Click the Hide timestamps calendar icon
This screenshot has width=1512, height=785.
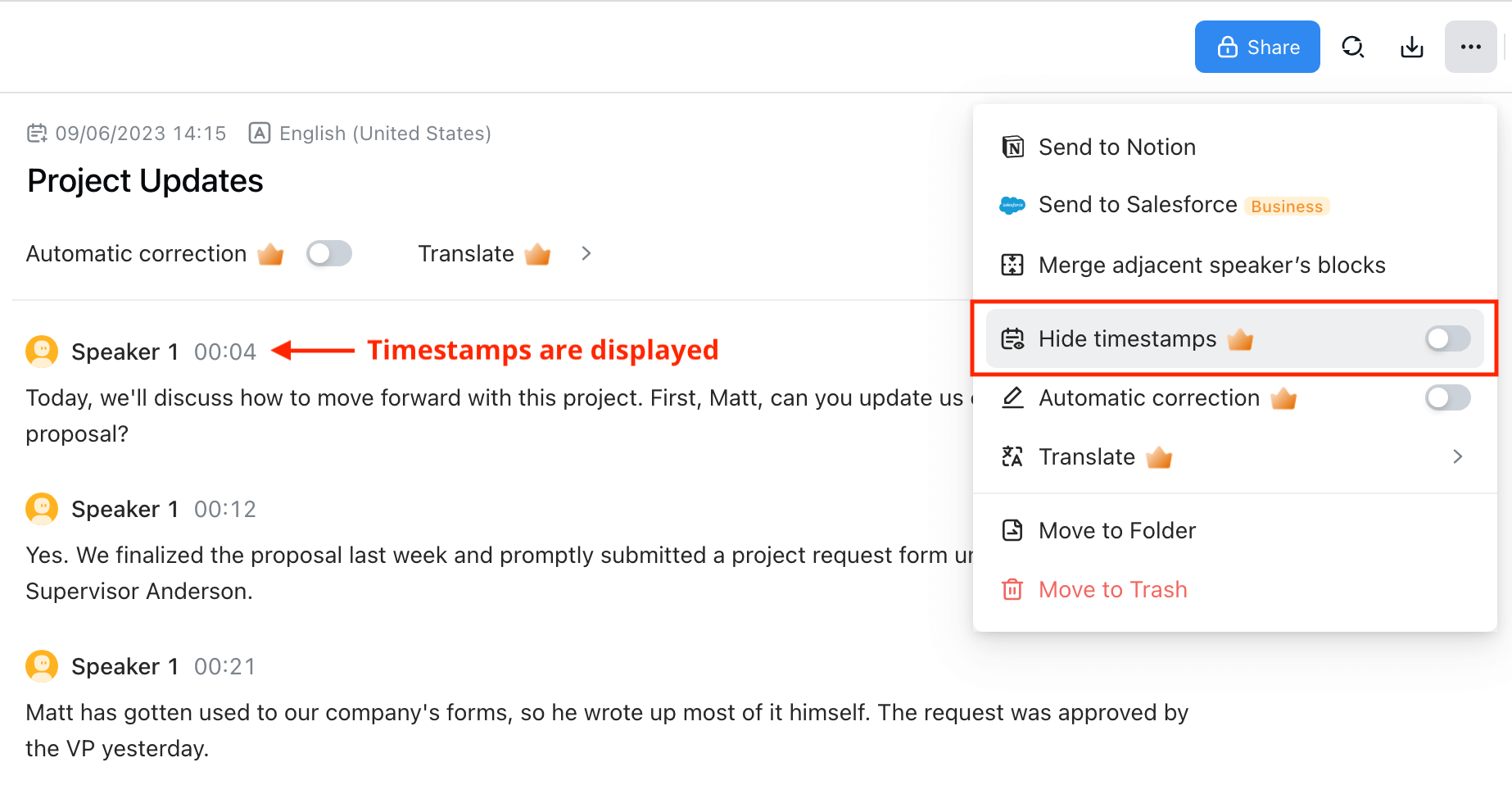(x=1013, y=338)
